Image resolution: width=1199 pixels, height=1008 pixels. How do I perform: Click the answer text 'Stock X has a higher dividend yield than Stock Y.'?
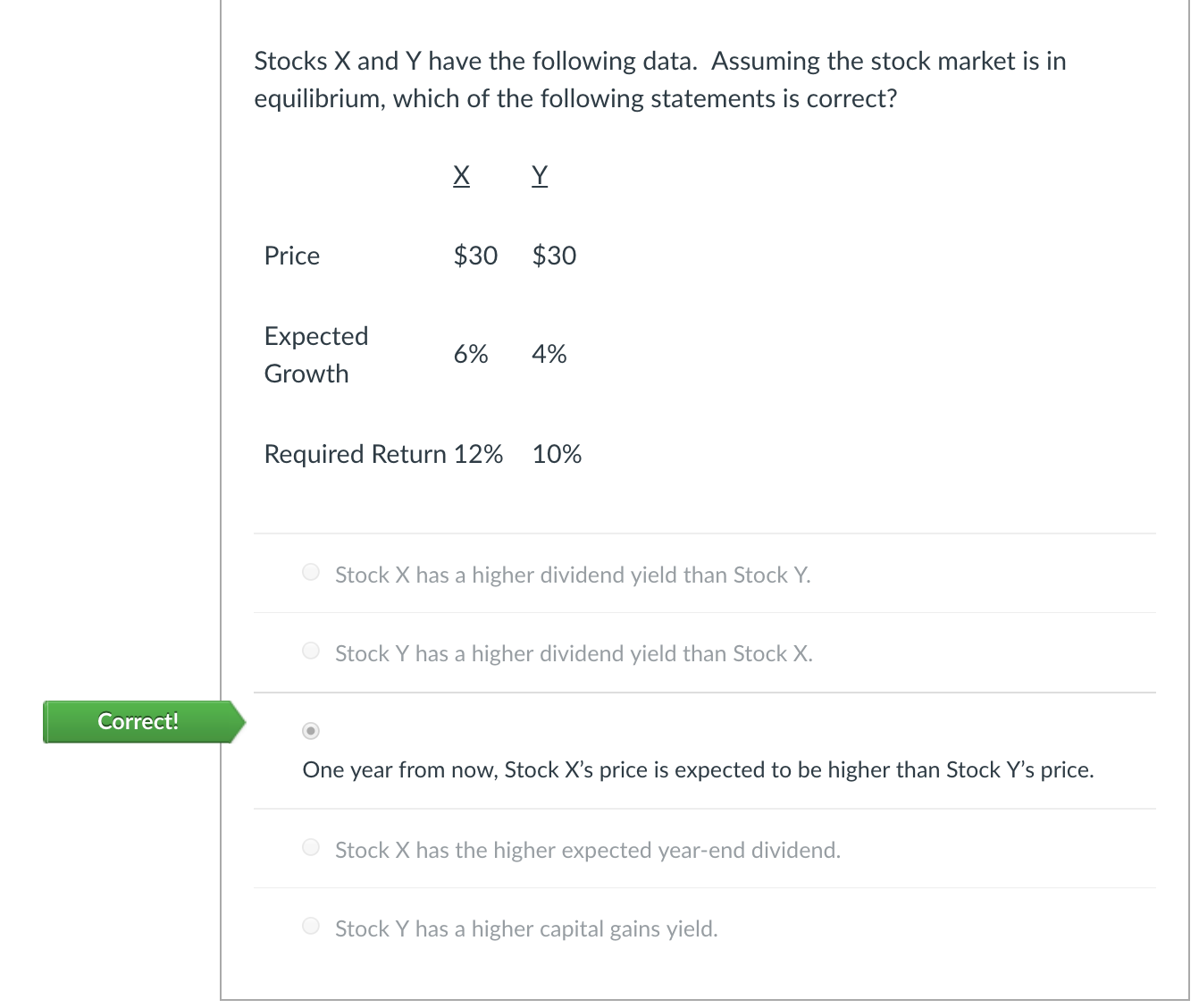[573, 575]
